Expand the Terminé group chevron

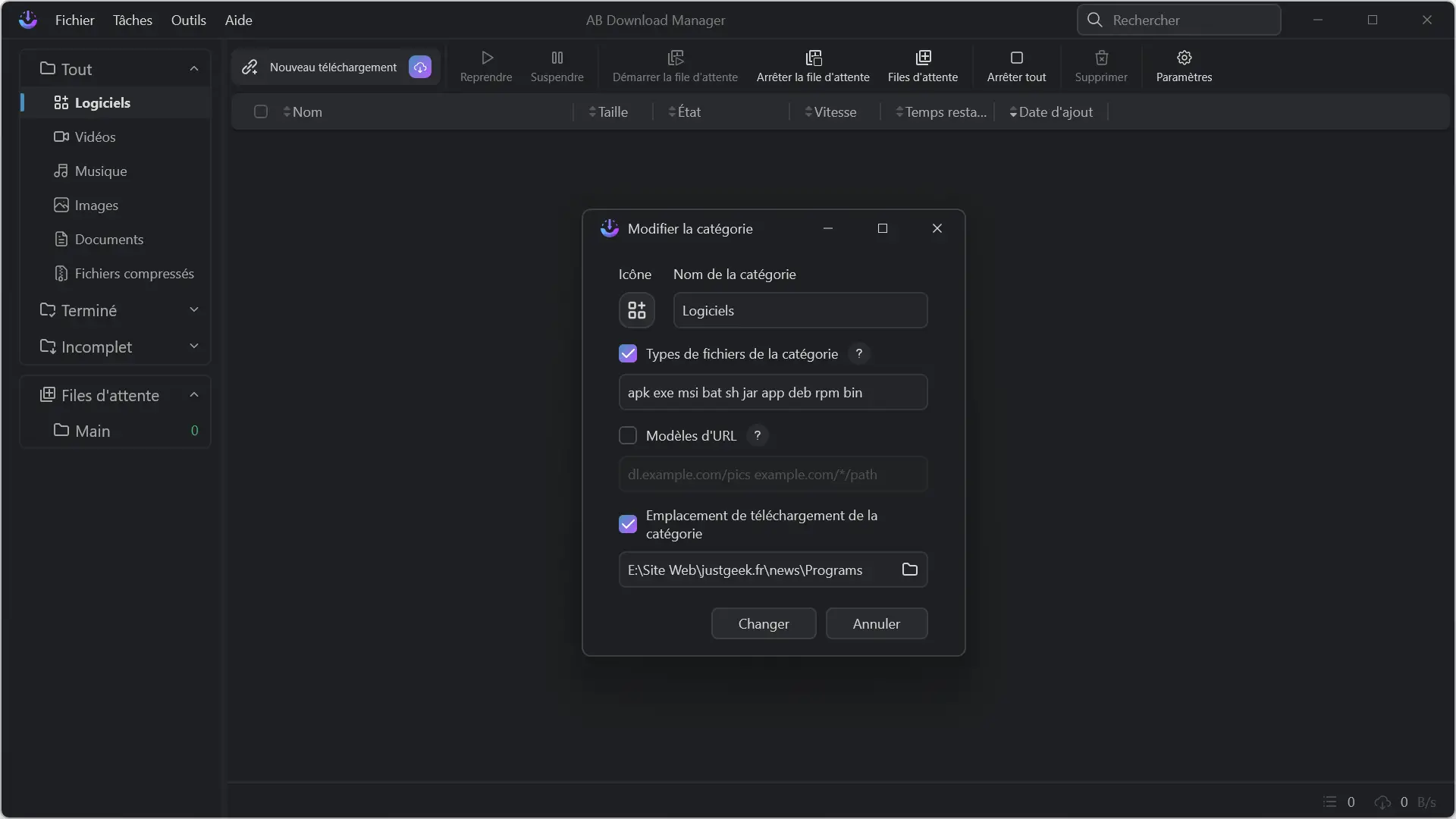194,309
